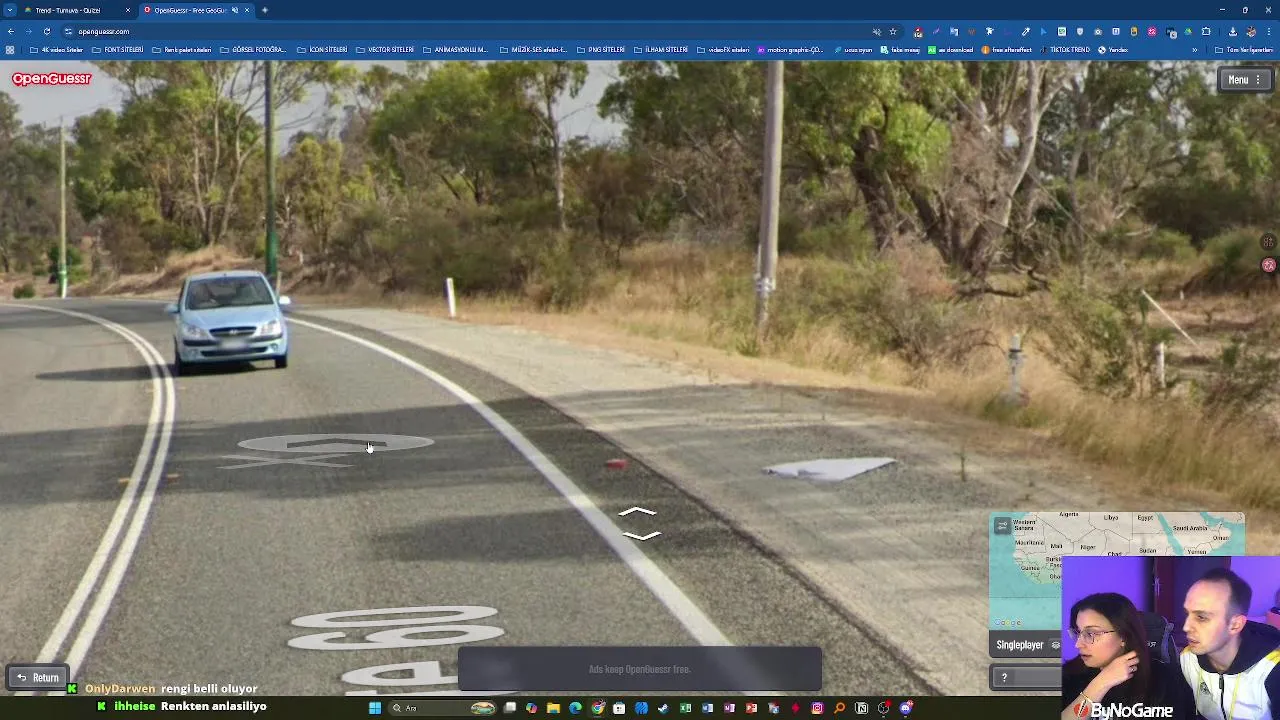Open the videoFX siteleri bookmark folder
The height and width of the screenshot is (720, 1280).
pyautogui.click(x=723, y=50)
